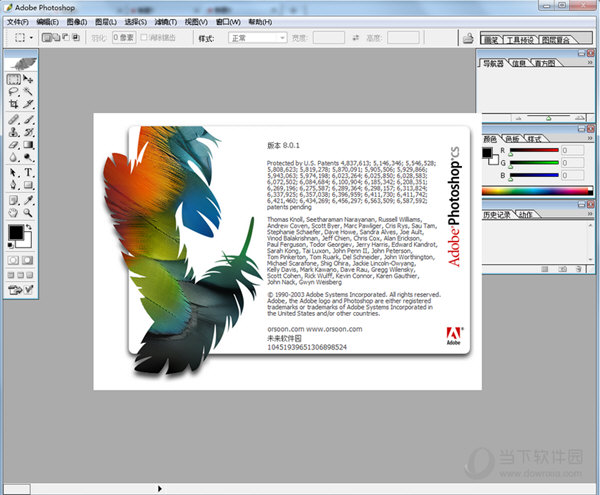600x495 pixels.
Task: Select the Magic Wand tool
Action: pos(28,92)
